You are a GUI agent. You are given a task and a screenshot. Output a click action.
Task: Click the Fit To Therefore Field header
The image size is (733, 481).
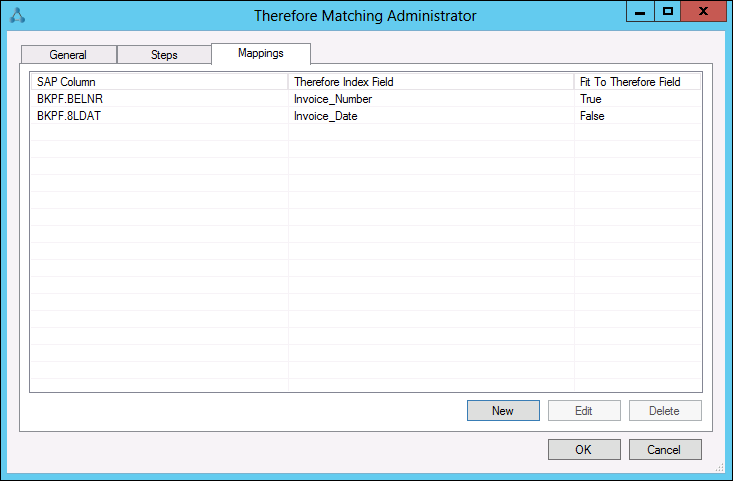637,82
